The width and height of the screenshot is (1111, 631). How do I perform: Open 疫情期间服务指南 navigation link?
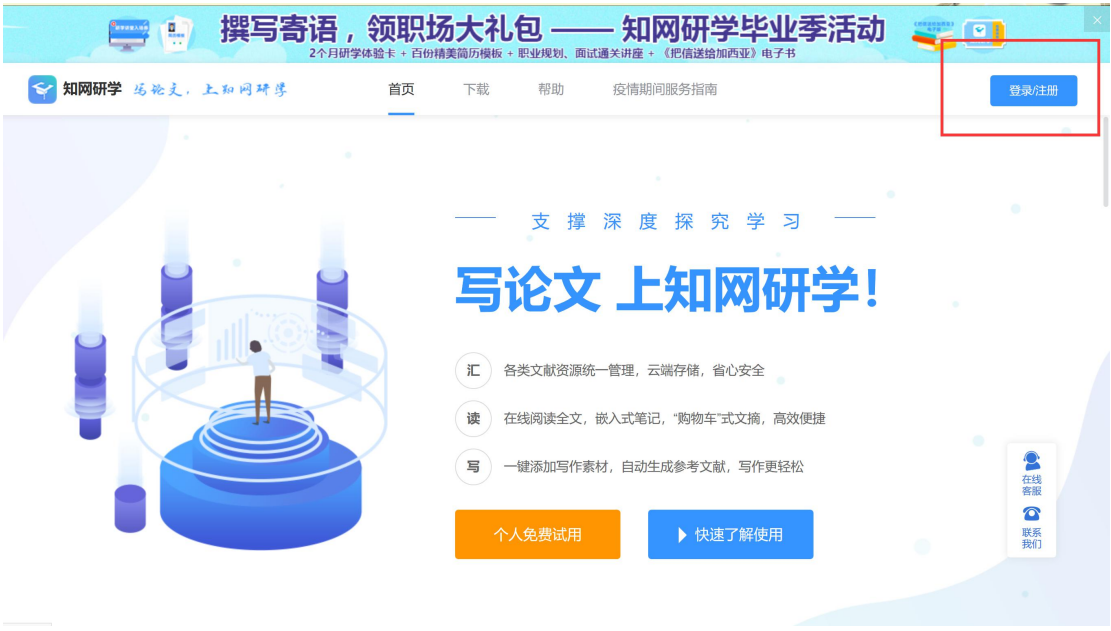(665, 89)
